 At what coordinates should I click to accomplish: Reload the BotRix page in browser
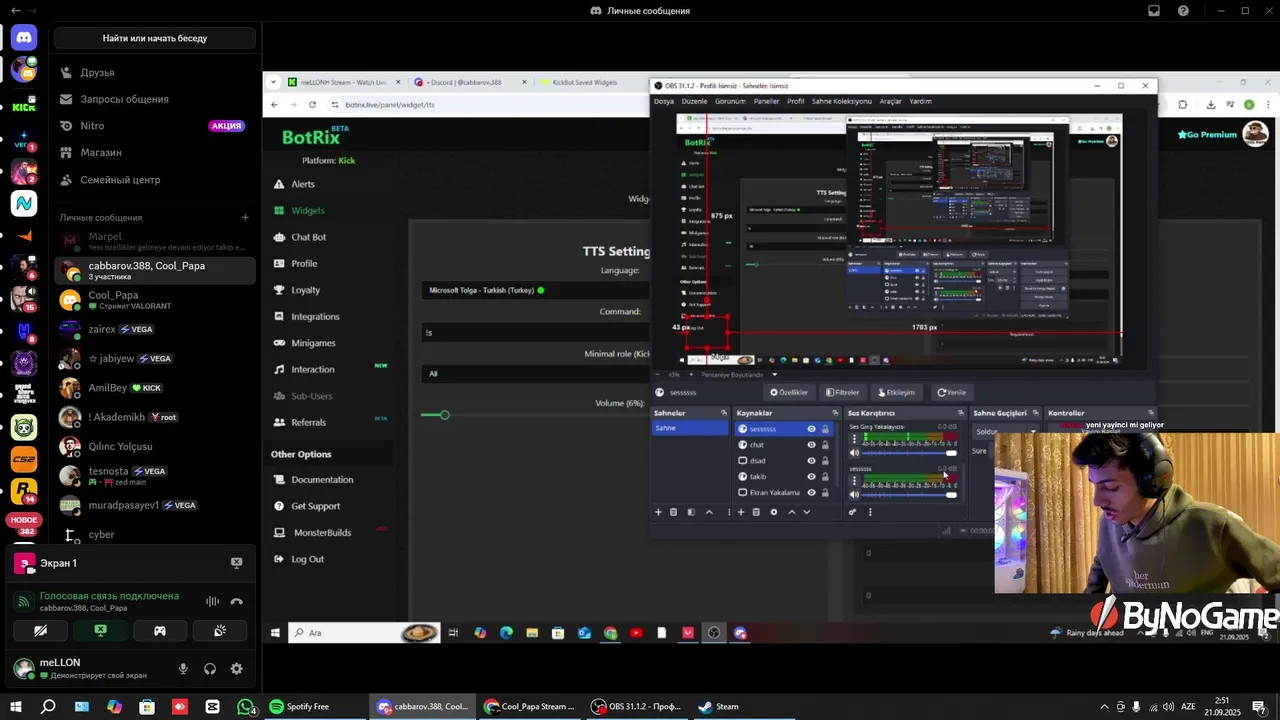tap(312, 104)
